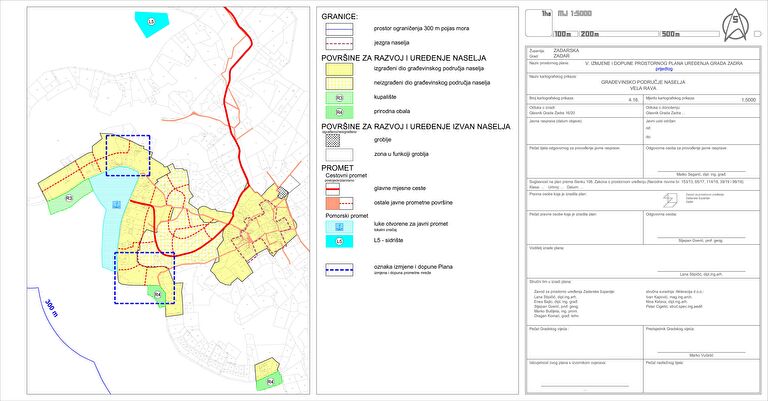This screenshot has height=401, width=768.
Task: Click the planning institute logo in title block
Action: pyautogui.click(x=670, y=200)
